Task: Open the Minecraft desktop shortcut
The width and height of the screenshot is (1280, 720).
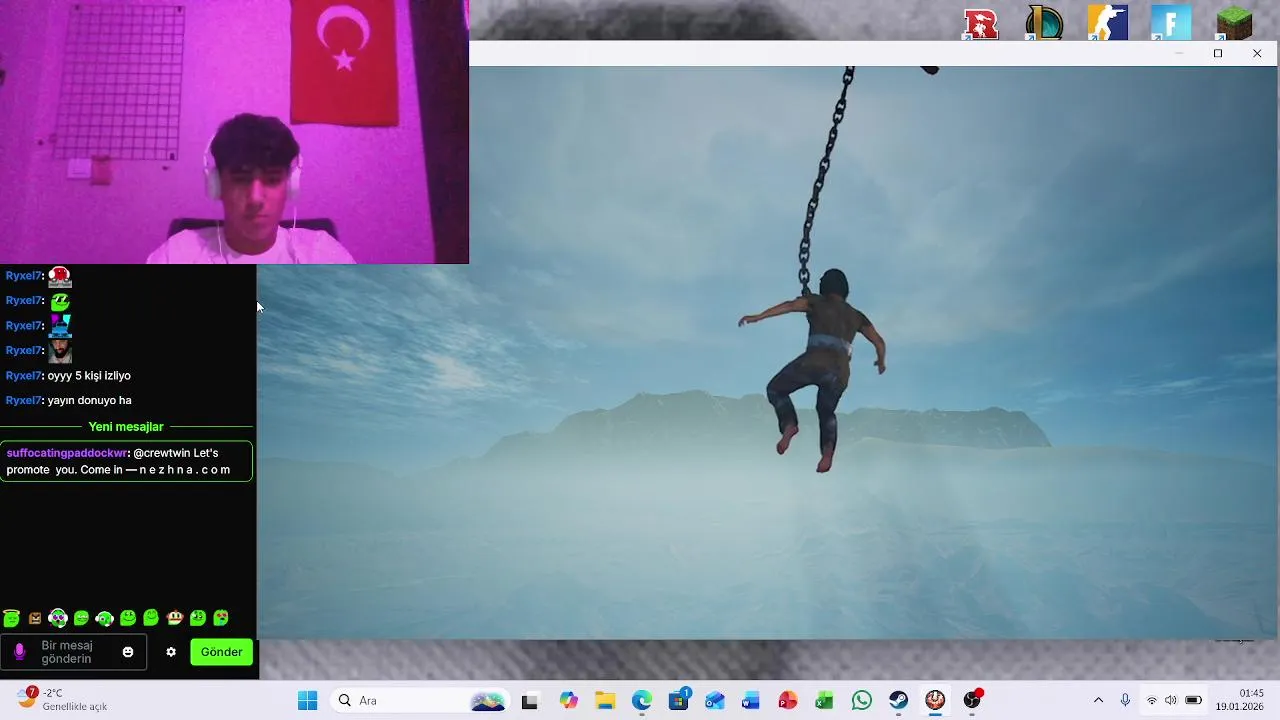Action: [1234, 23]
